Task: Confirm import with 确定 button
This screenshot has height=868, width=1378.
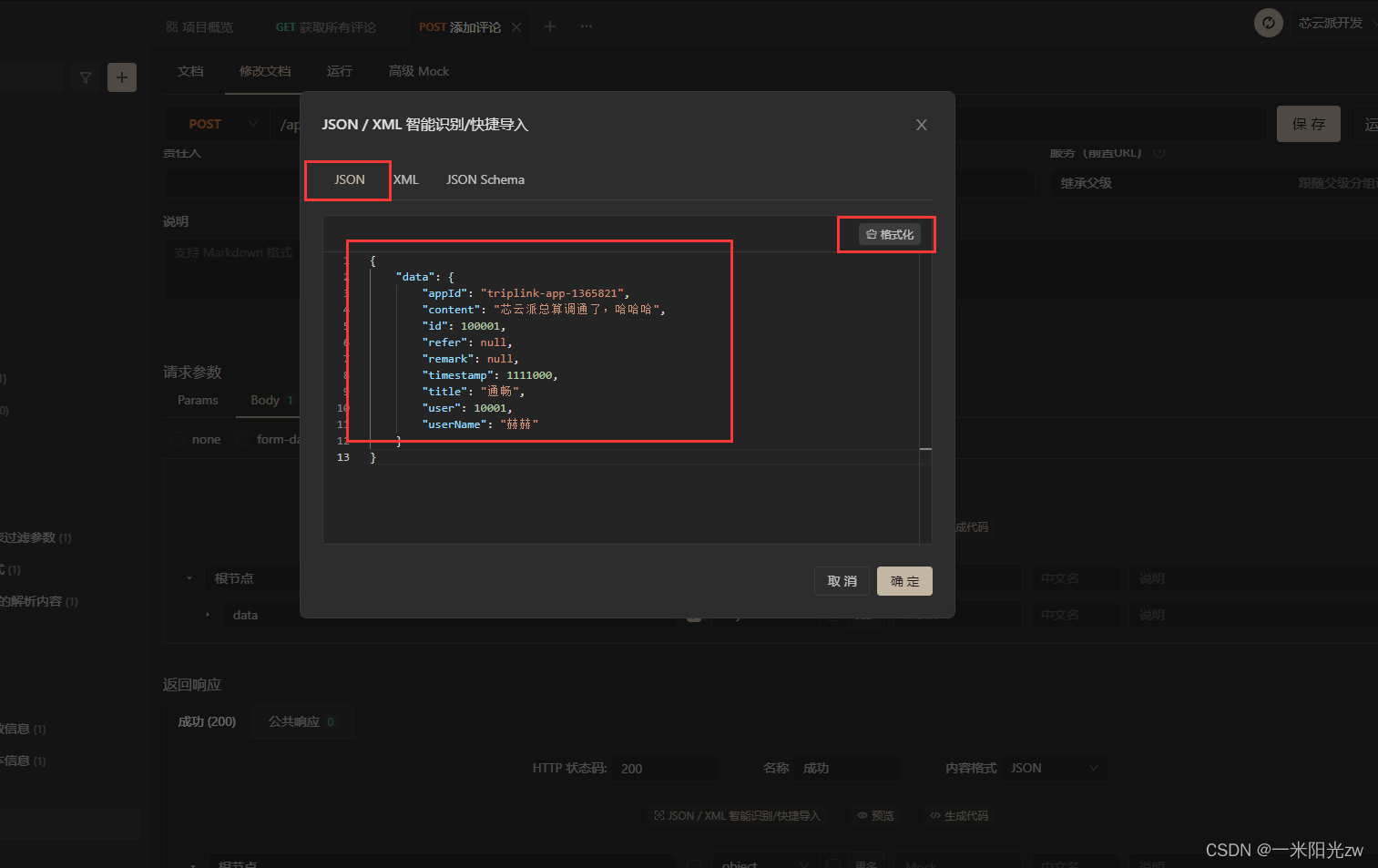Action: (904, 581)
